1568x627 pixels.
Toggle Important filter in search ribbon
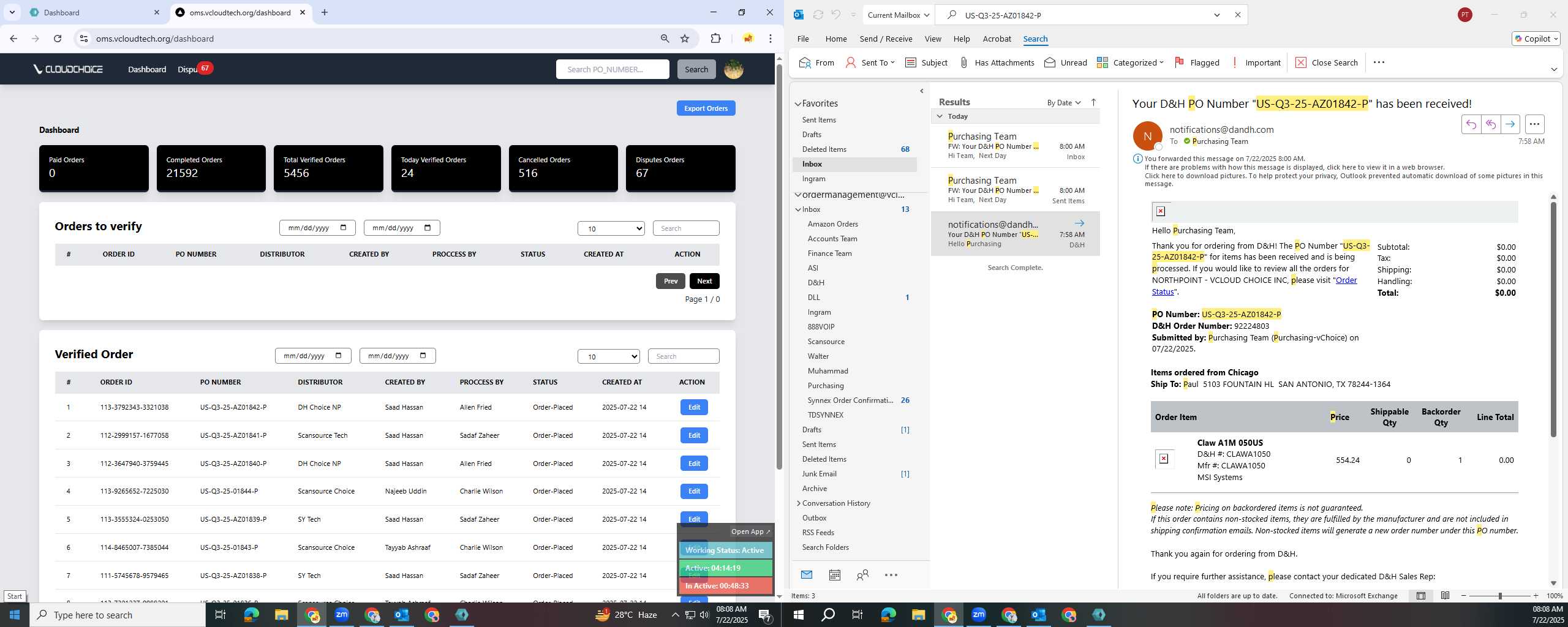click(x=1256, y=62)
